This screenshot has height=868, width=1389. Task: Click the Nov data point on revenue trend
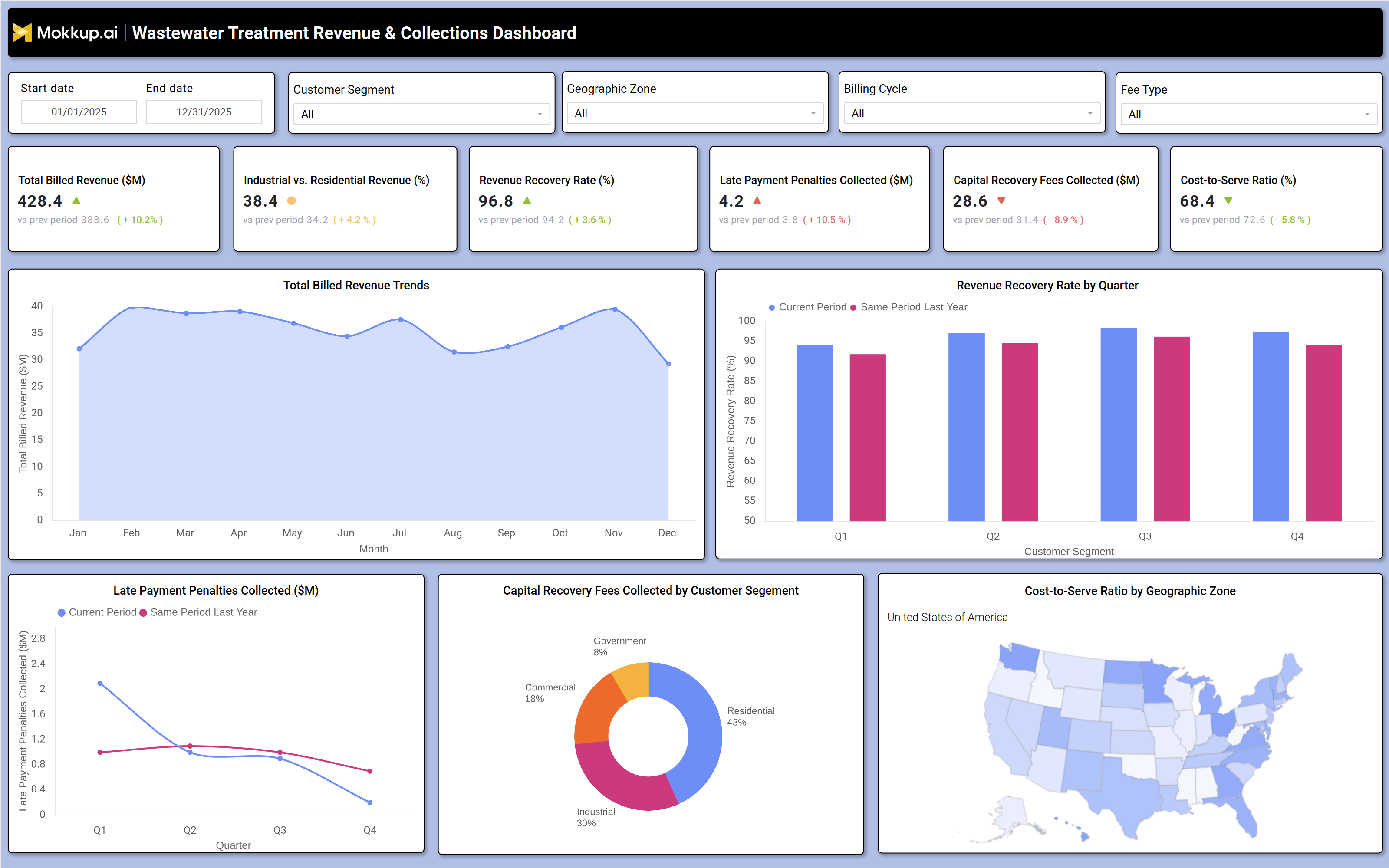pos(615,309)
